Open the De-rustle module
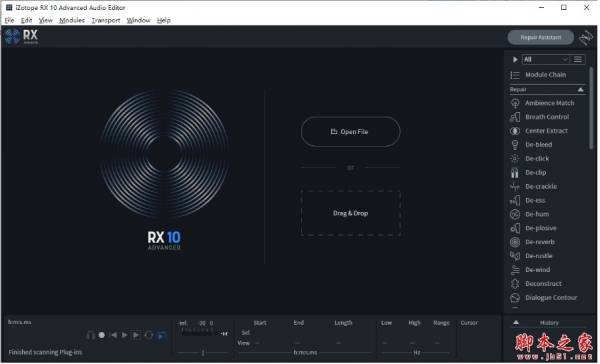Image resolution: width=600 pixels, height=364 pixels. coord(532,256)
